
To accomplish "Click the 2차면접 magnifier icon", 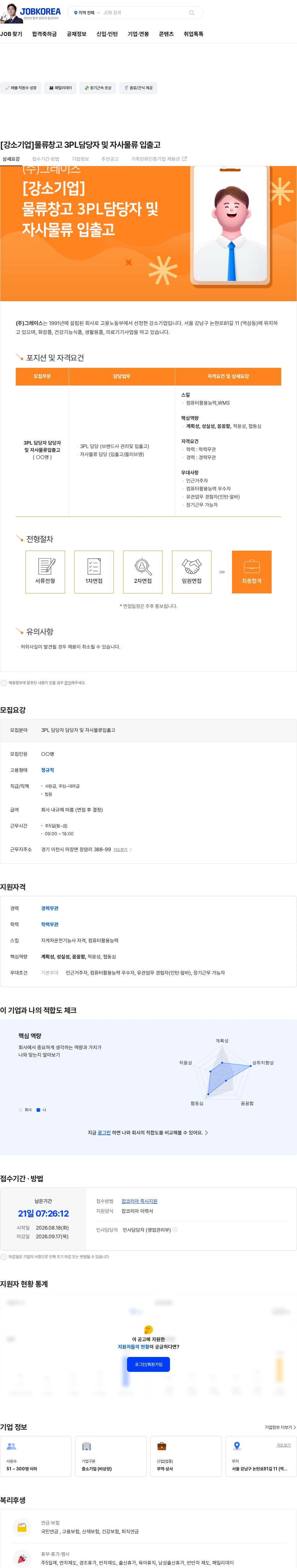I will pos(143,566).
